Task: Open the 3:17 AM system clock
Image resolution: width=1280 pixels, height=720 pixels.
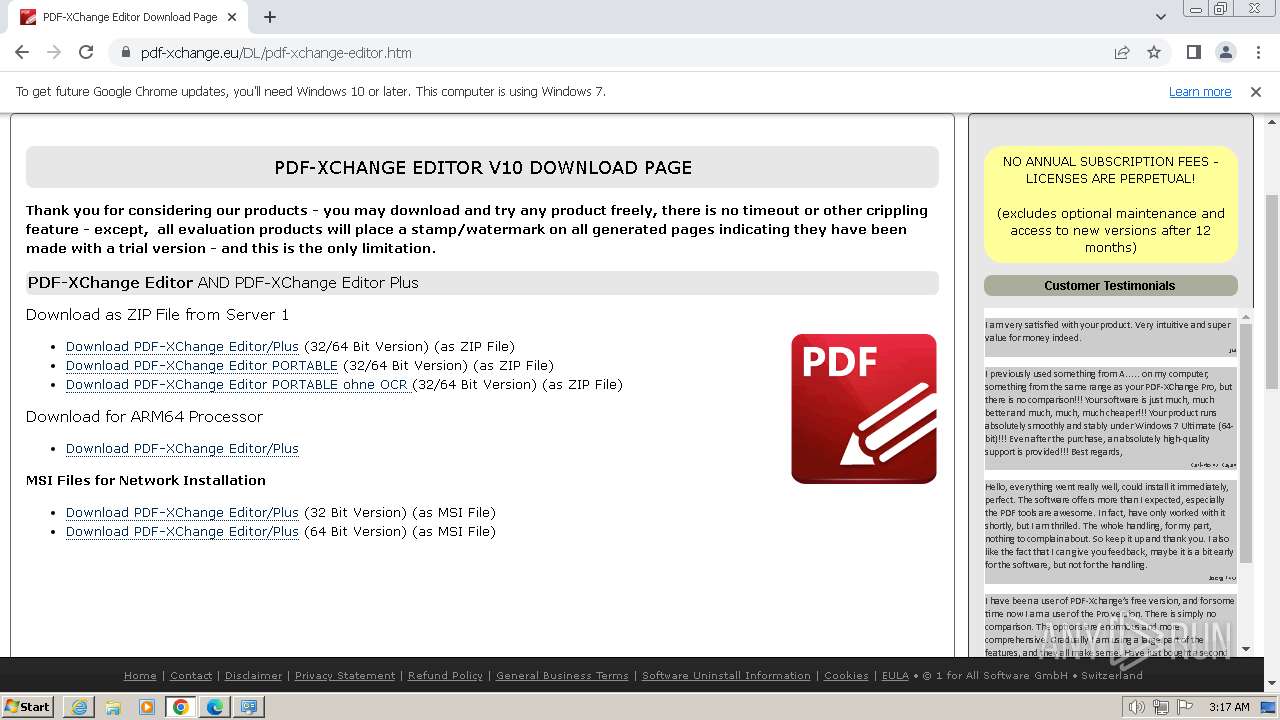Action: [1229, 706]
